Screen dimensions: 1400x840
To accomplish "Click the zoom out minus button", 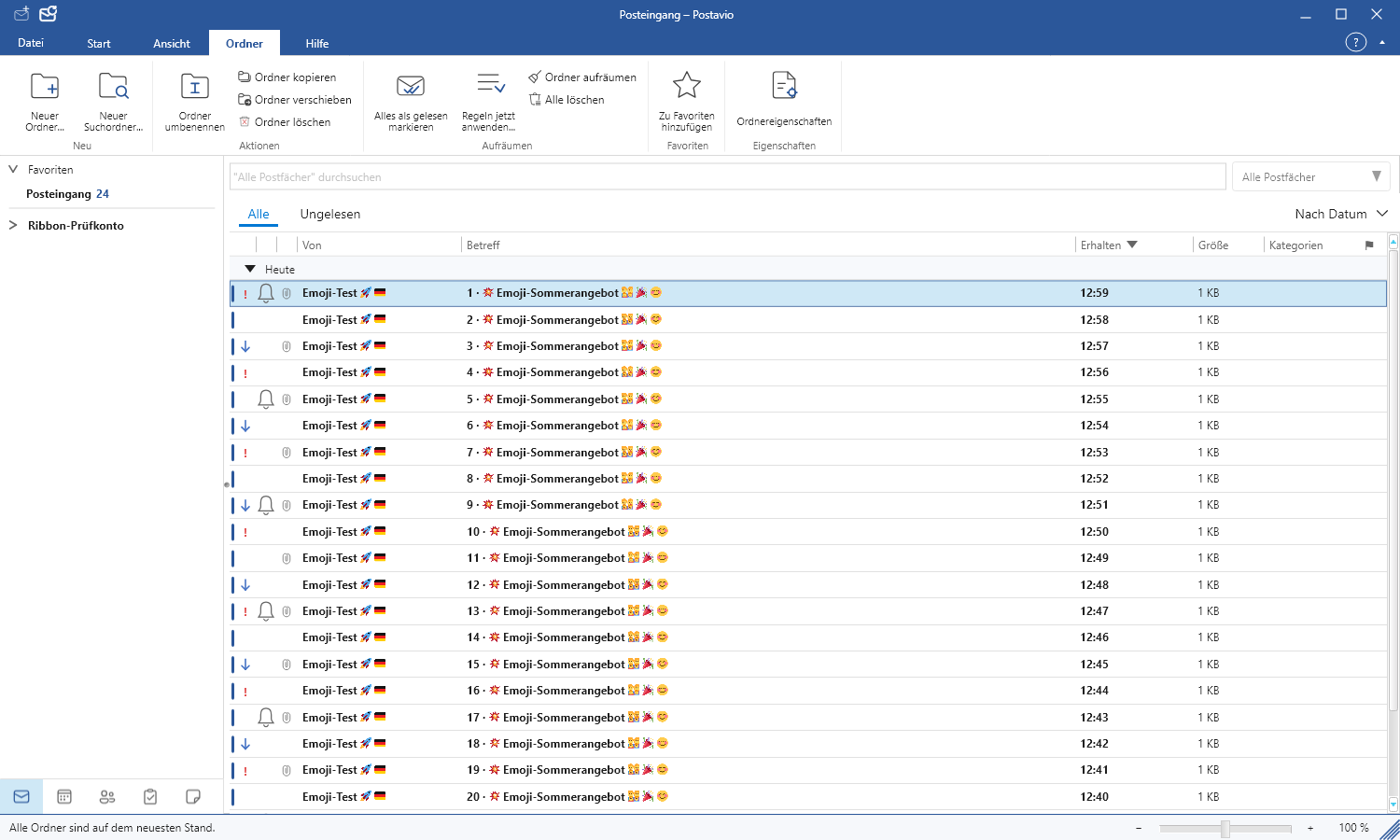I will 1139,829.
